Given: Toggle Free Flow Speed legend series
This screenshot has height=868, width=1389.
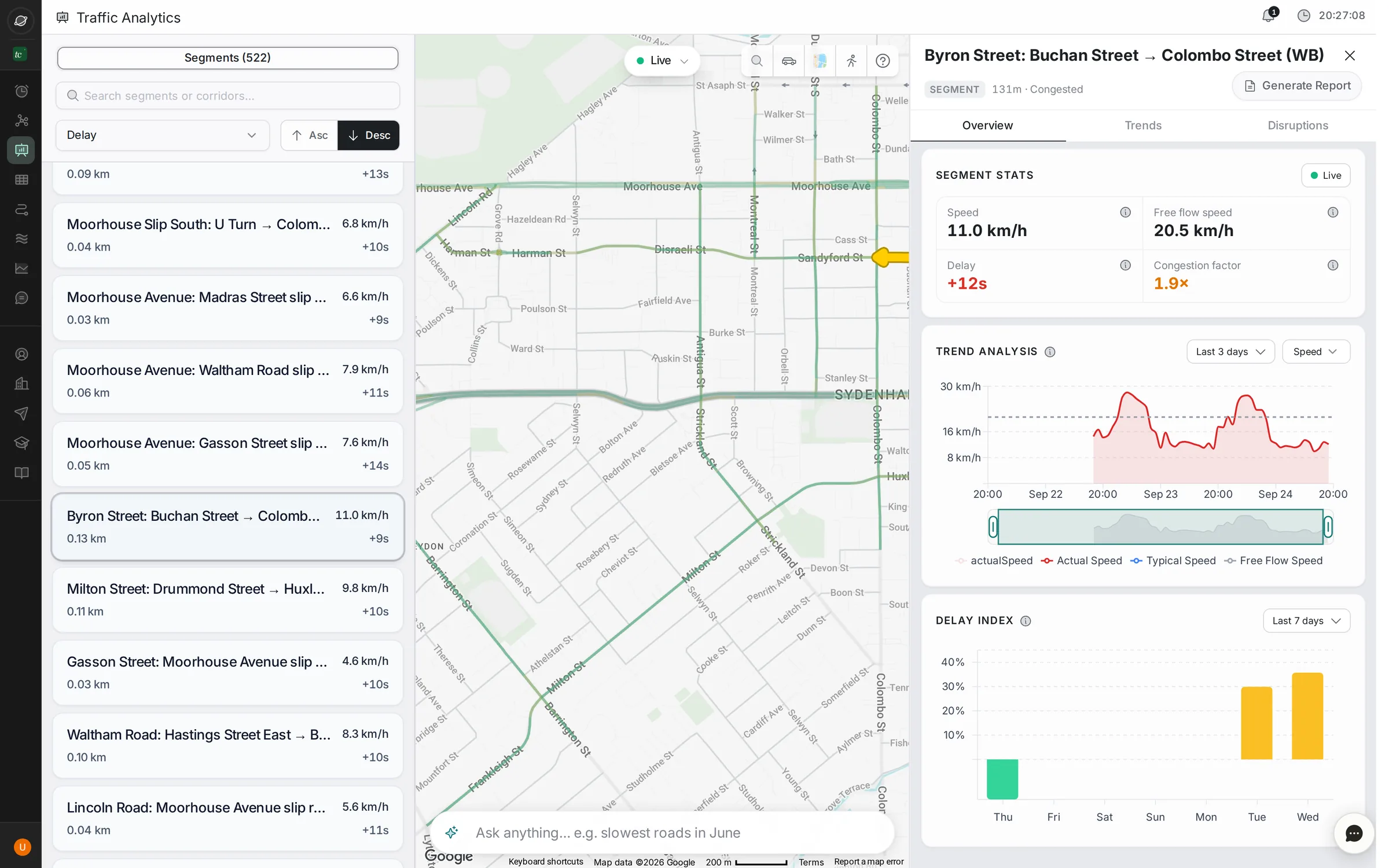Looking at the screenshot, I should pyautogui.click(x=1273, y=561).
